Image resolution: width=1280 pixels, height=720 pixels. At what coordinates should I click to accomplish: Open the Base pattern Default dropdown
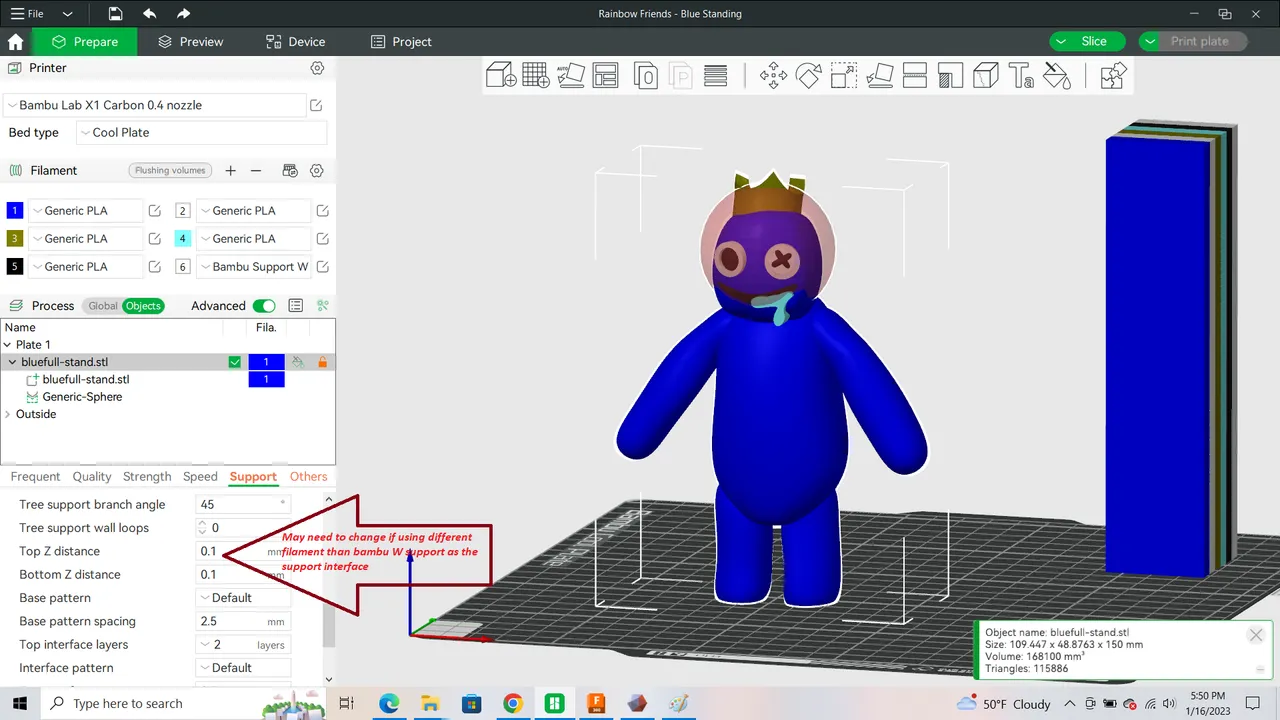coord(244,598)
